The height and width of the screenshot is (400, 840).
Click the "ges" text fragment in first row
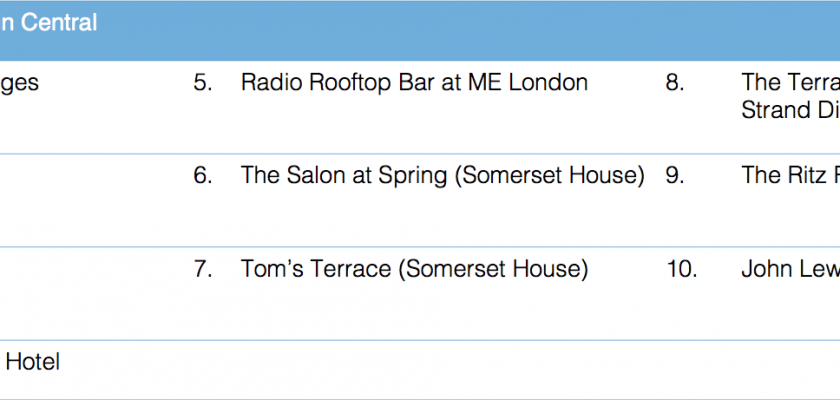pos(20,83)
